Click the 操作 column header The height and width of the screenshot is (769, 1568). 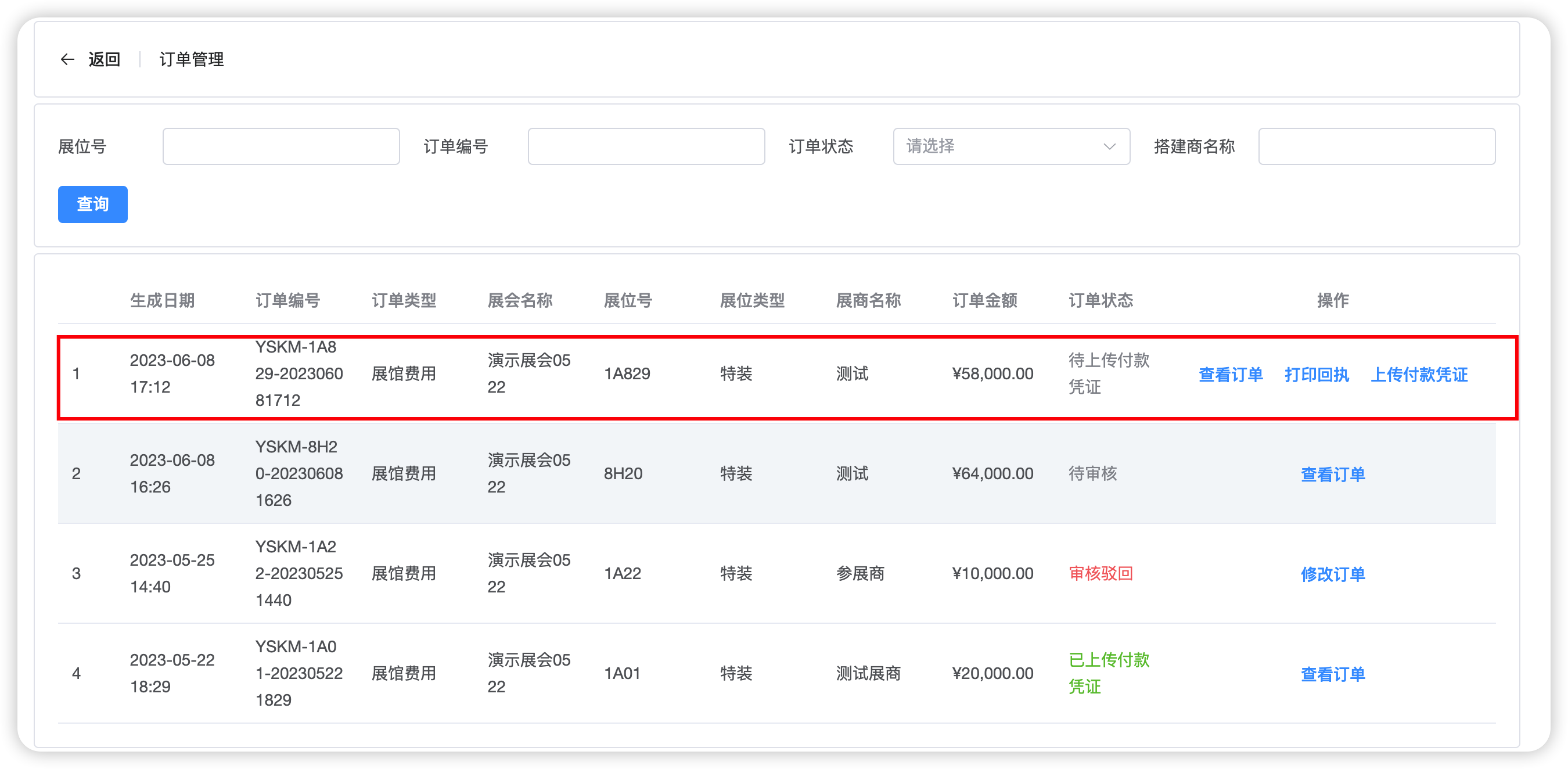tap(1332, 300)
